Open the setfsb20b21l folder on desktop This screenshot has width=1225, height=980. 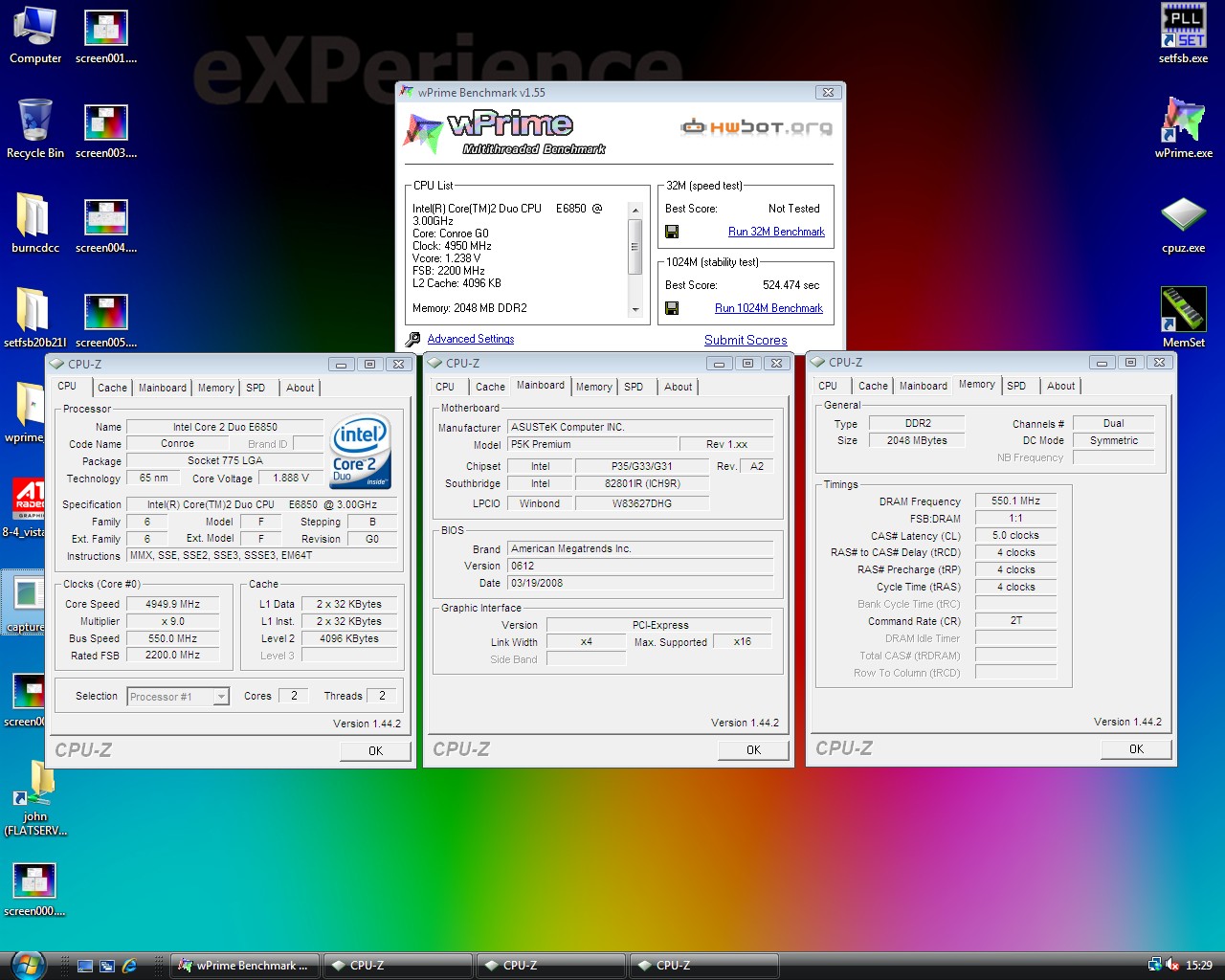(35, 318)
